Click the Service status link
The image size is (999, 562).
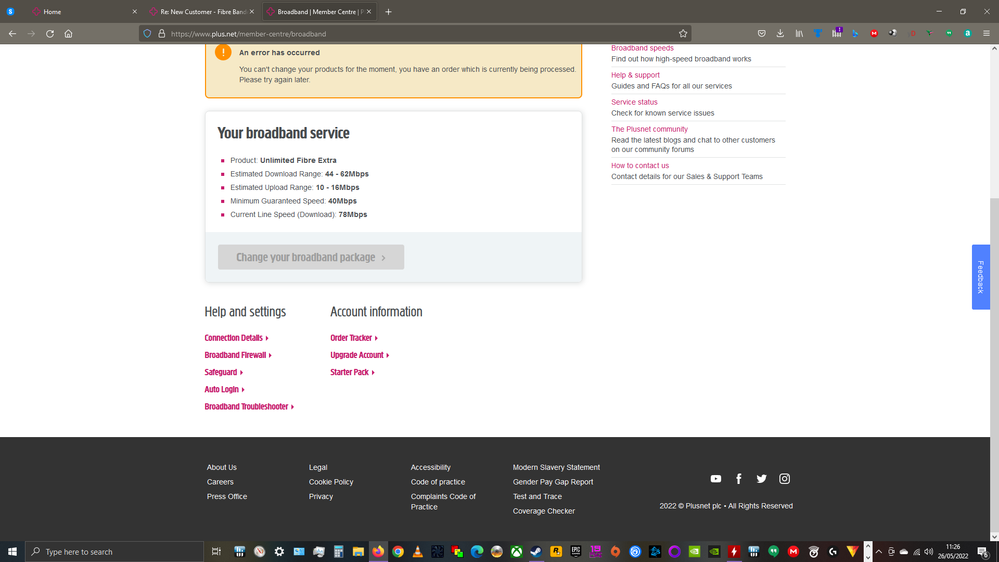pyautogui.click(x=634, y=102)
